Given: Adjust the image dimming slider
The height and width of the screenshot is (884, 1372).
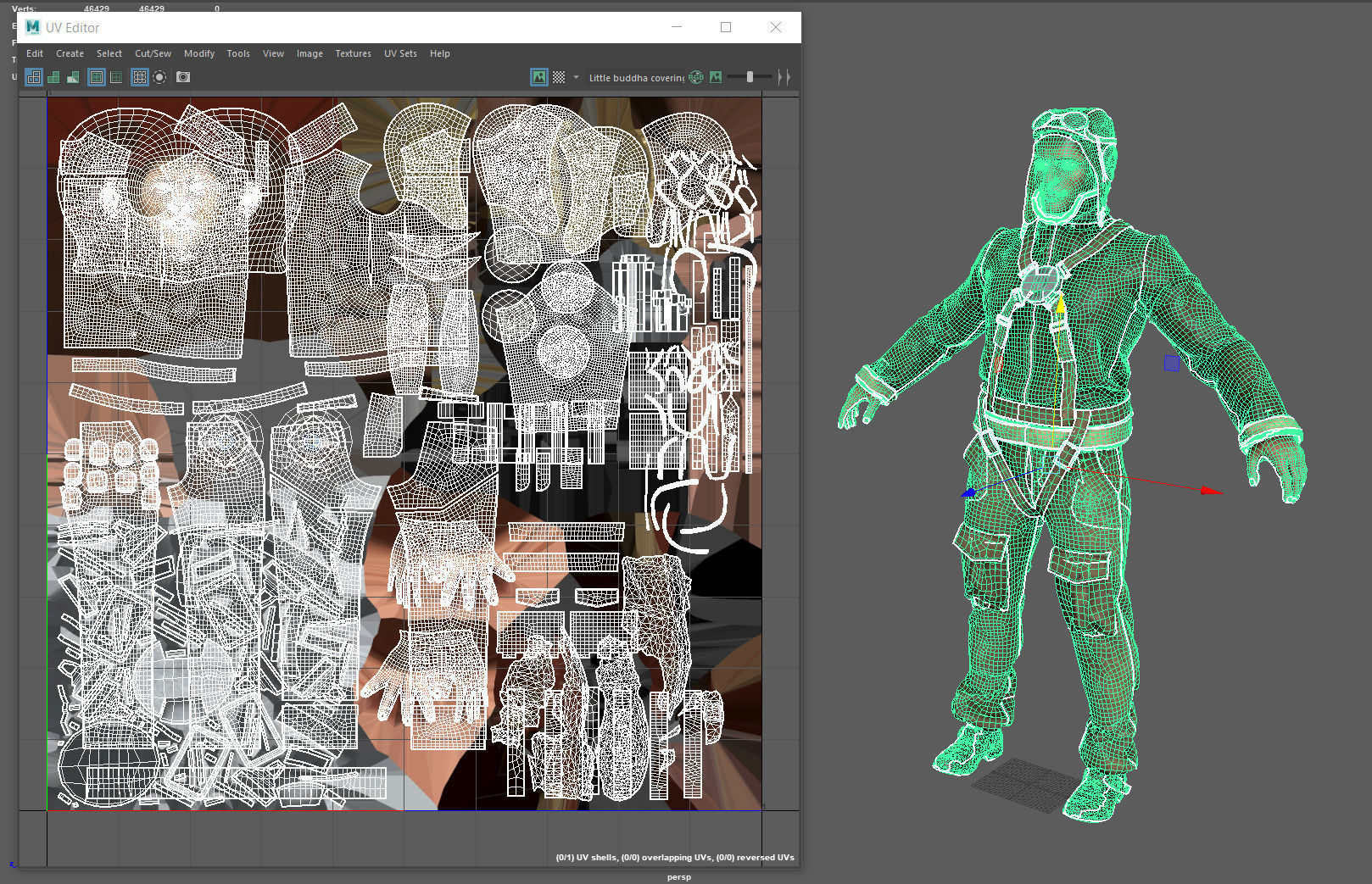Looking at the screenshot, I should coord(750,76).
